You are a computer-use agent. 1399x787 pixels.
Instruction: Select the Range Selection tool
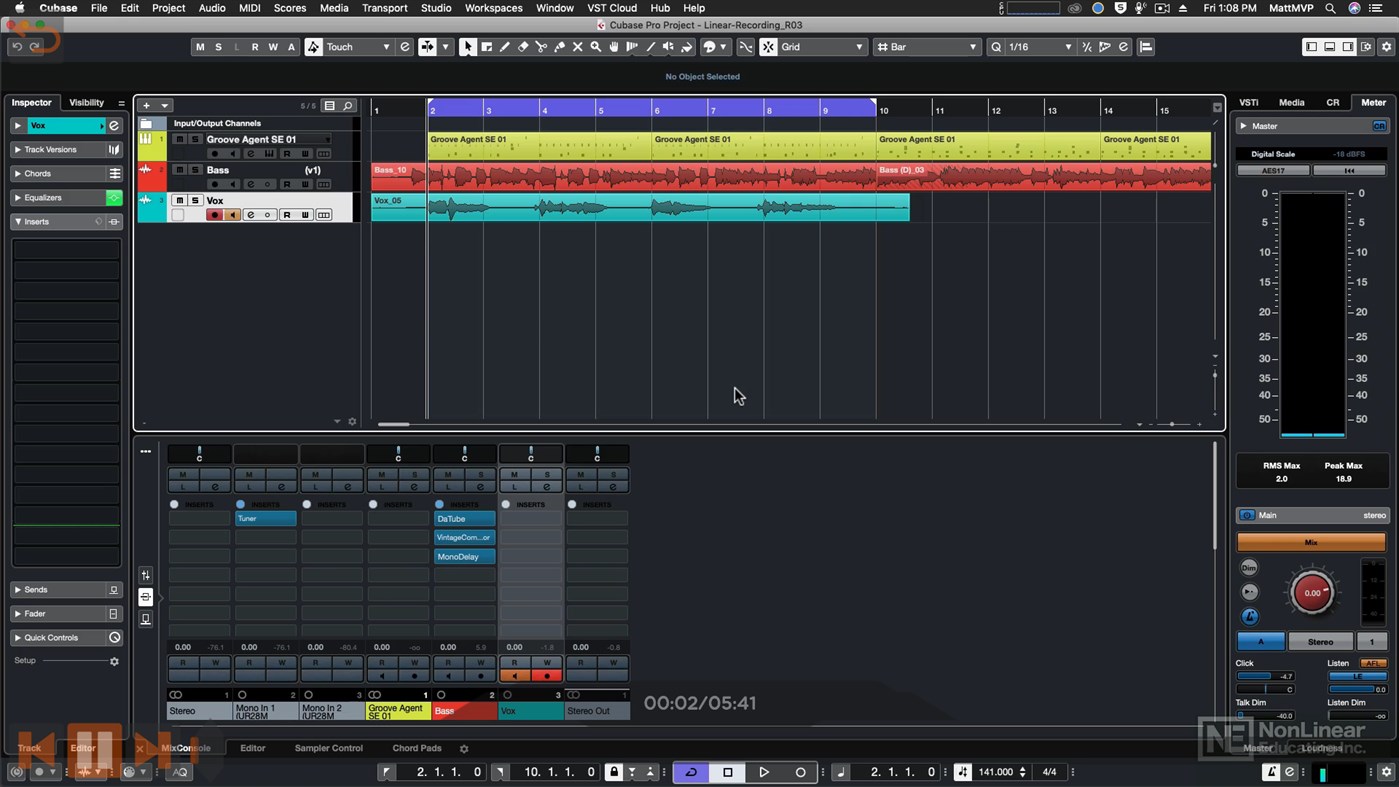tap(486, 46)
